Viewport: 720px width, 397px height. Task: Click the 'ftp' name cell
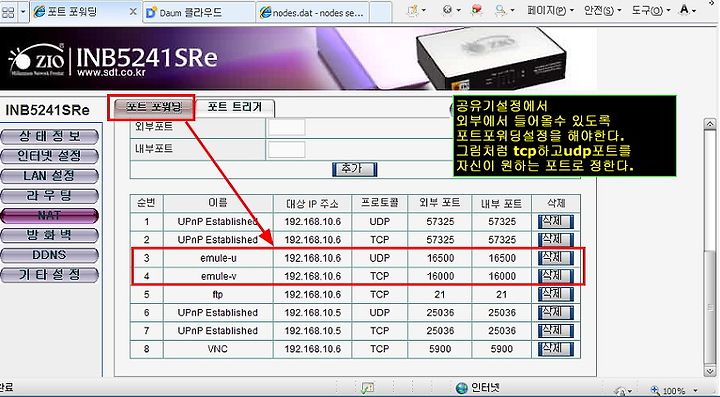pyautogui.click(x=218, y=294)
